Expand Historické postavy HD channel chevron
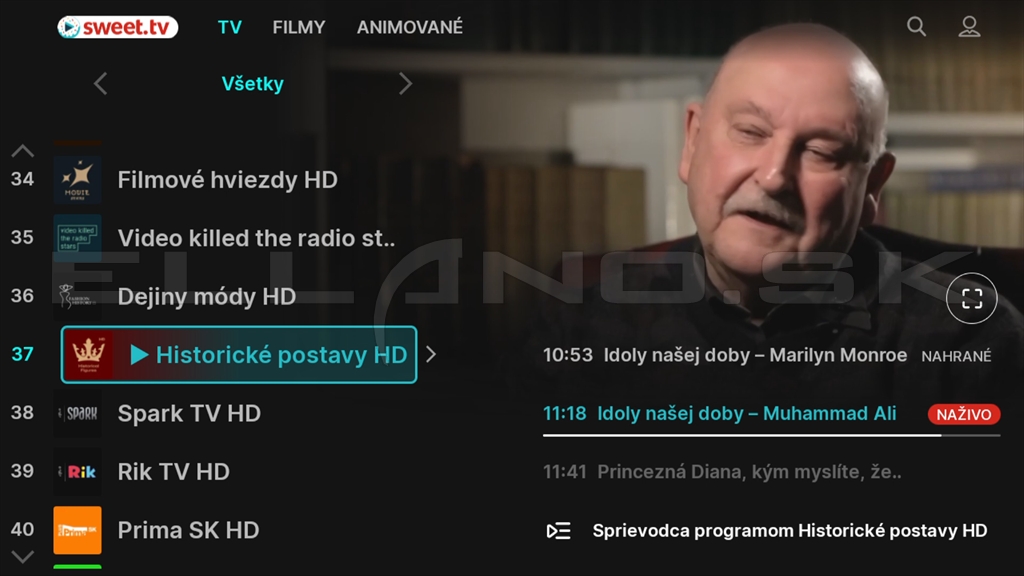Screen dimensions: 1024x576 [x=431, y=355]
